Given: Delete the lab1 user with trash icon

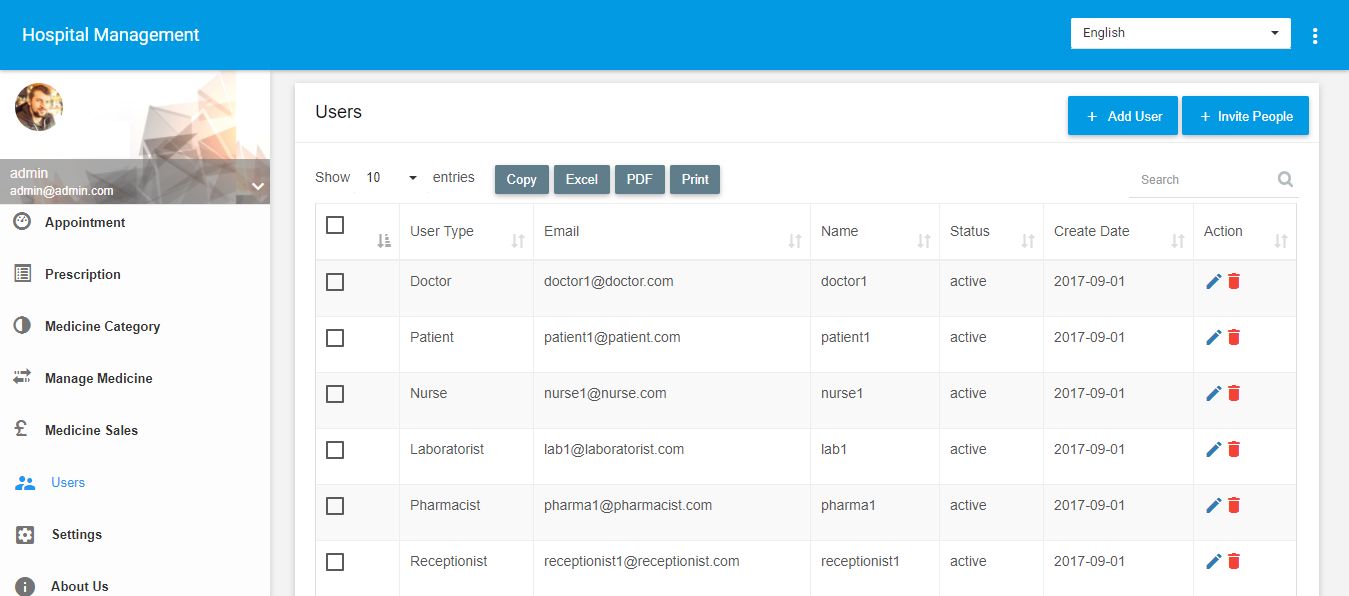Looking at the screenshot, I should [x=1234, y=450].
